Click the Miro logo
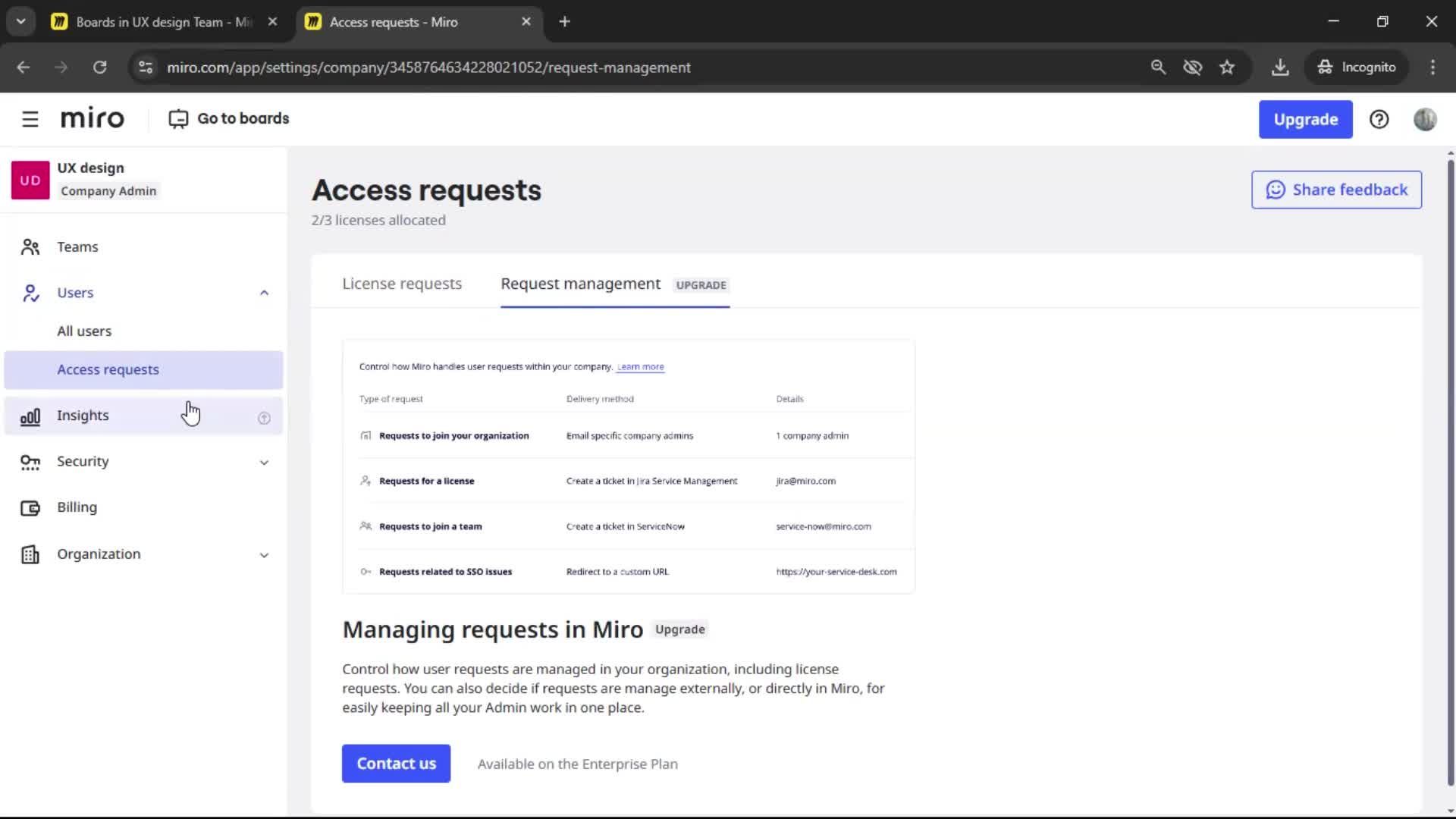The image size is (1456, 819). [92, 118]
